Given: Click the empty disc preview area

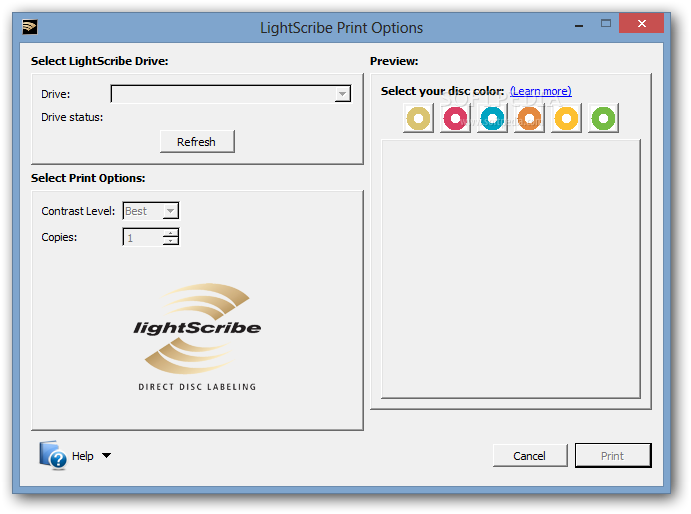Looking at the screenshot, I should [511, 269].
